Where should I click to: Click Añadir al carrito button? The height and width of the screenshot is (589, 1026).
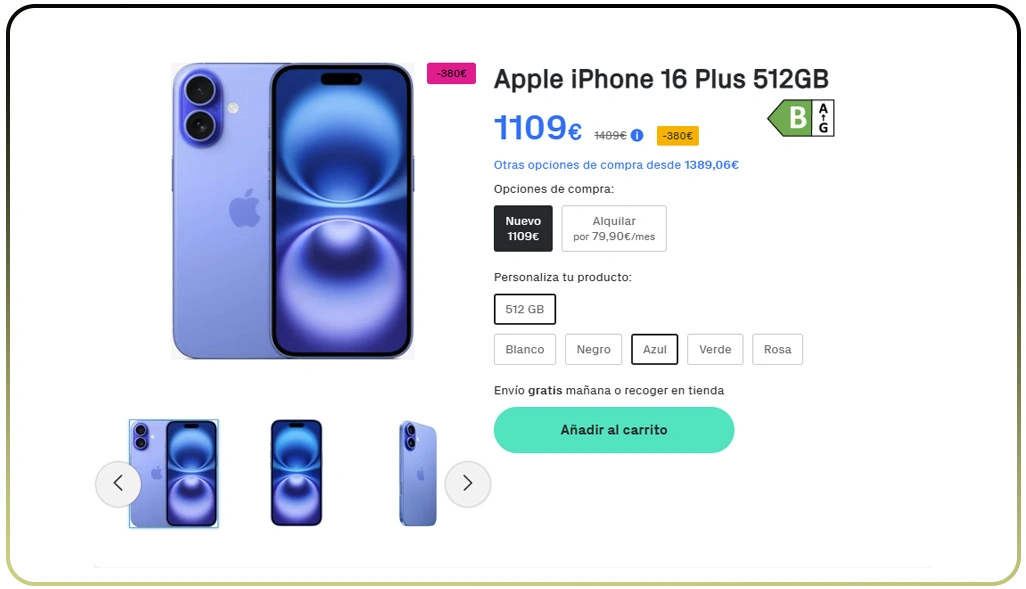click(x=614, y=430)
